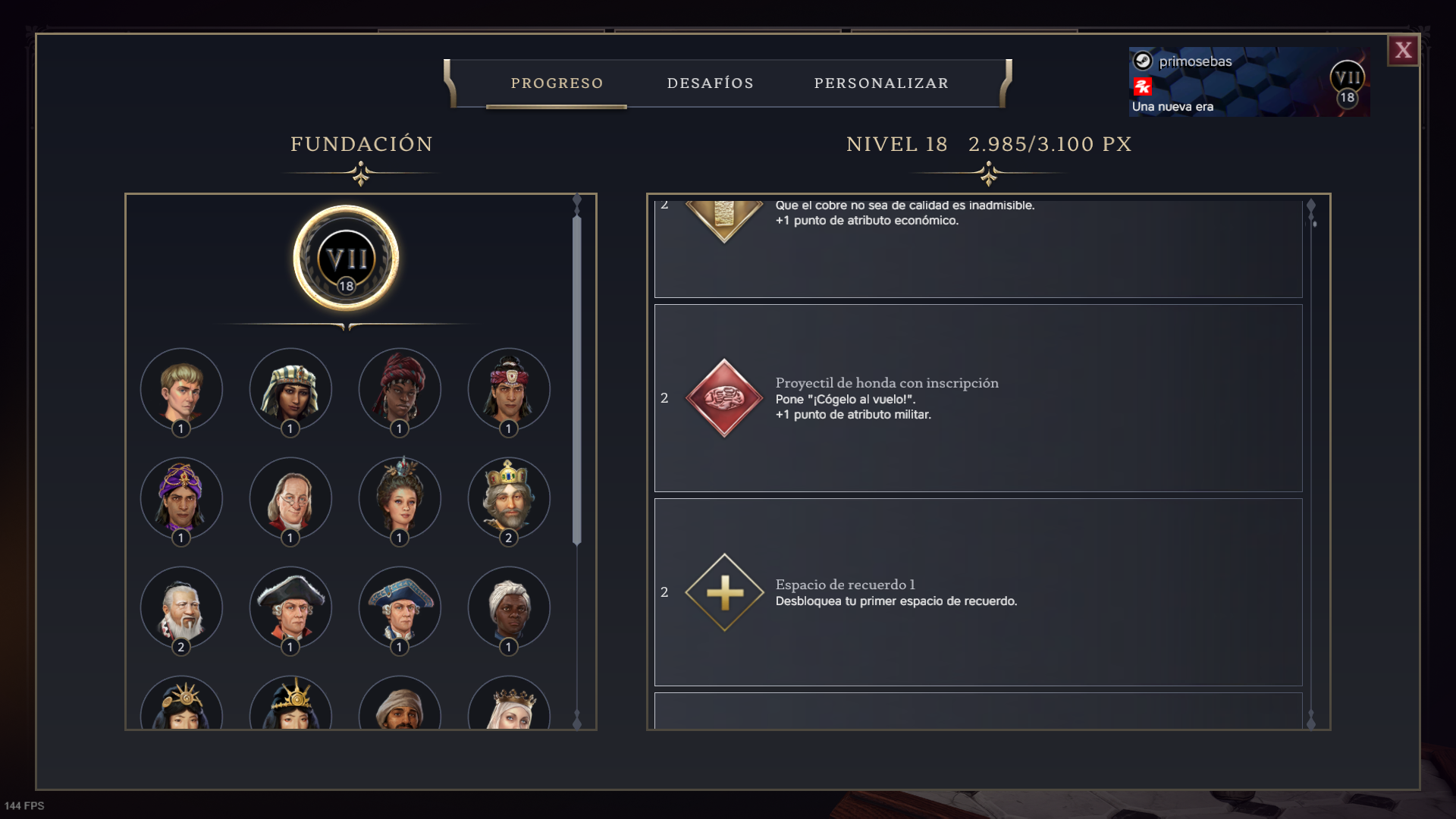Select Benjamin Franklin leader portrait
This screenshot has height=819, width=1456.
coord(290,499)
